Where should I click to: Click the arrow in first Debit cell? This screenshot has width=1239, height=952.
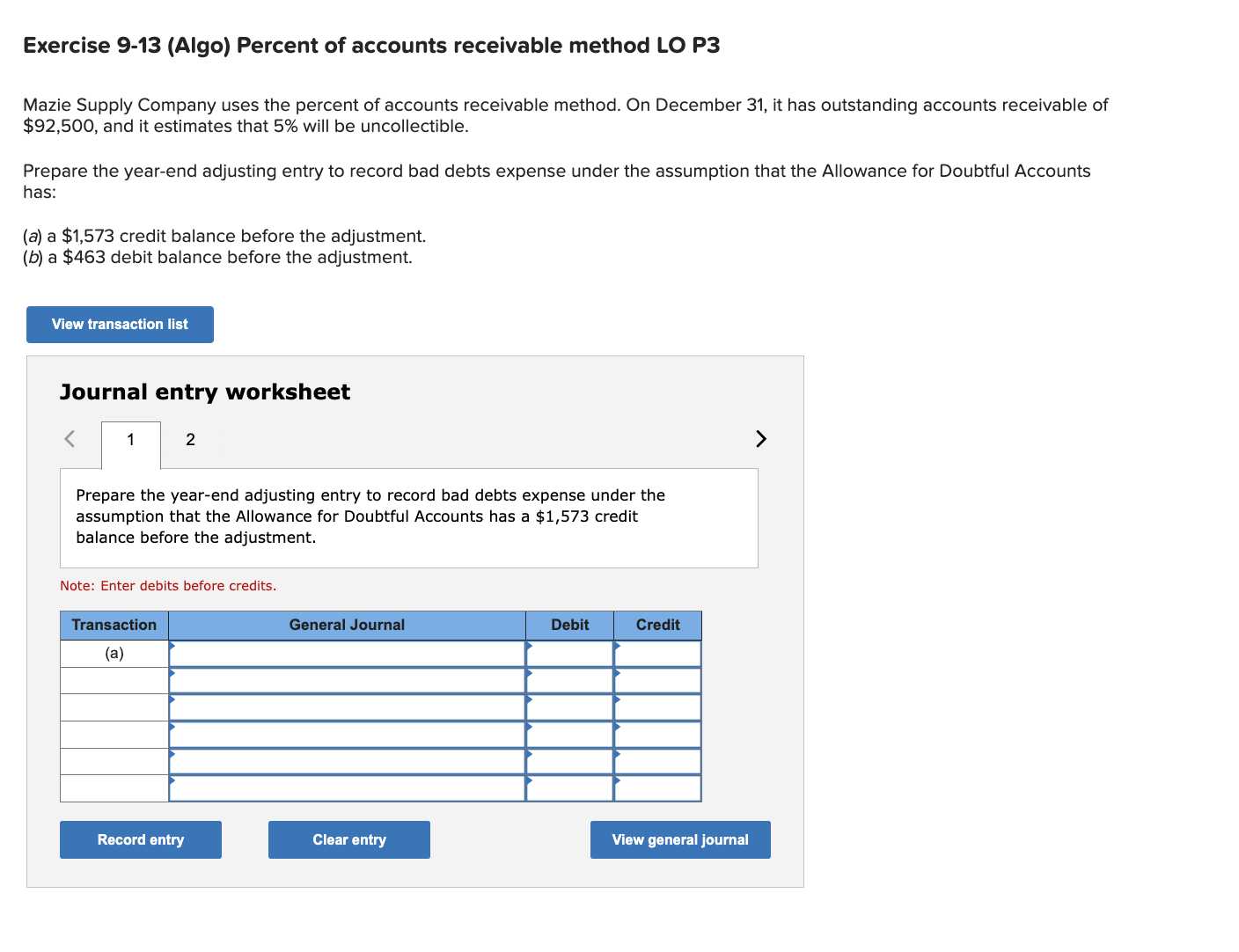(x=529, y=648)
